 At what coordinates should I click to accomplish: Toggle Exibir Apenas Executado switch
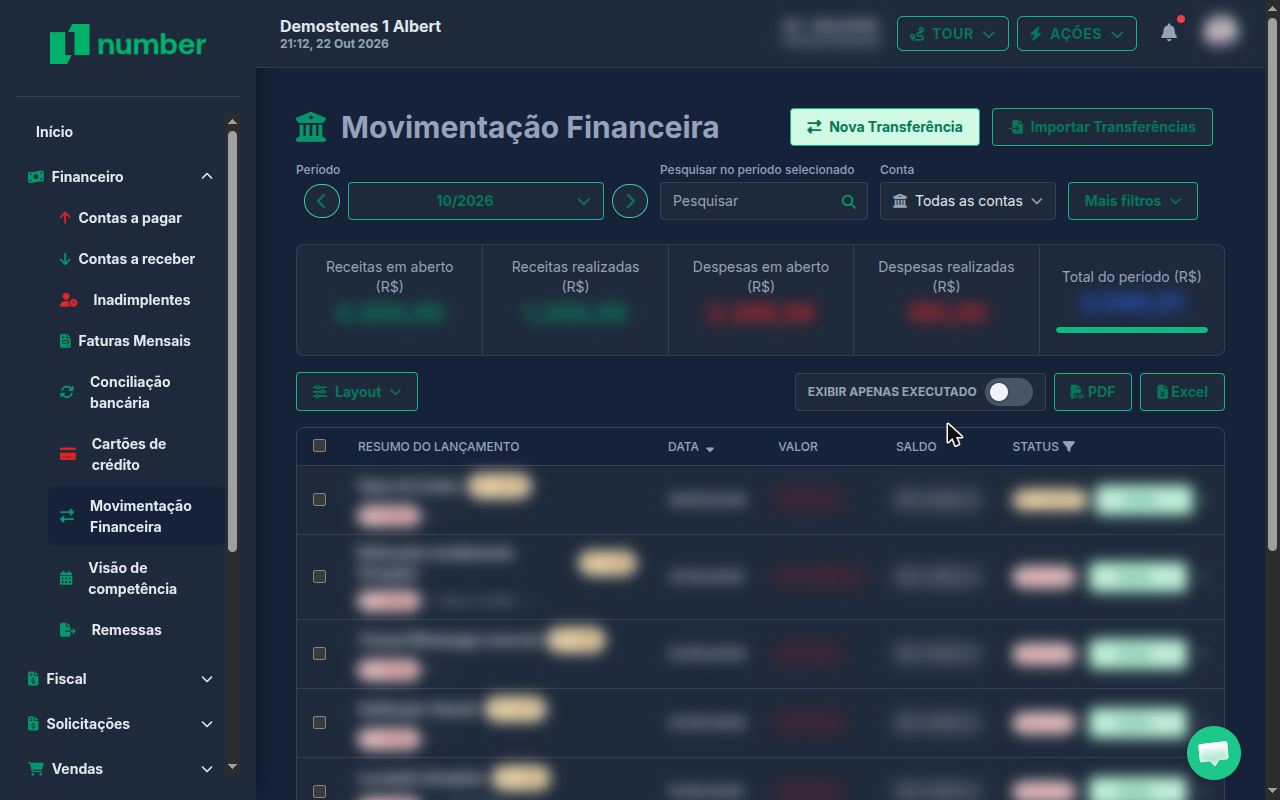(x=1008, y=392)
